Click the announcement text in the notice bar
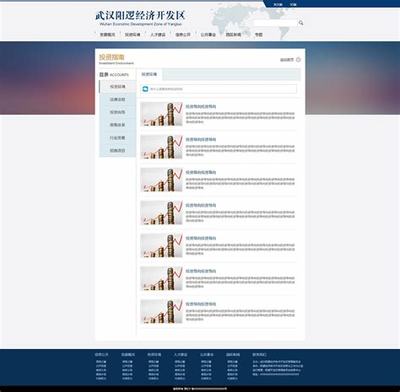 pos(166,89)
